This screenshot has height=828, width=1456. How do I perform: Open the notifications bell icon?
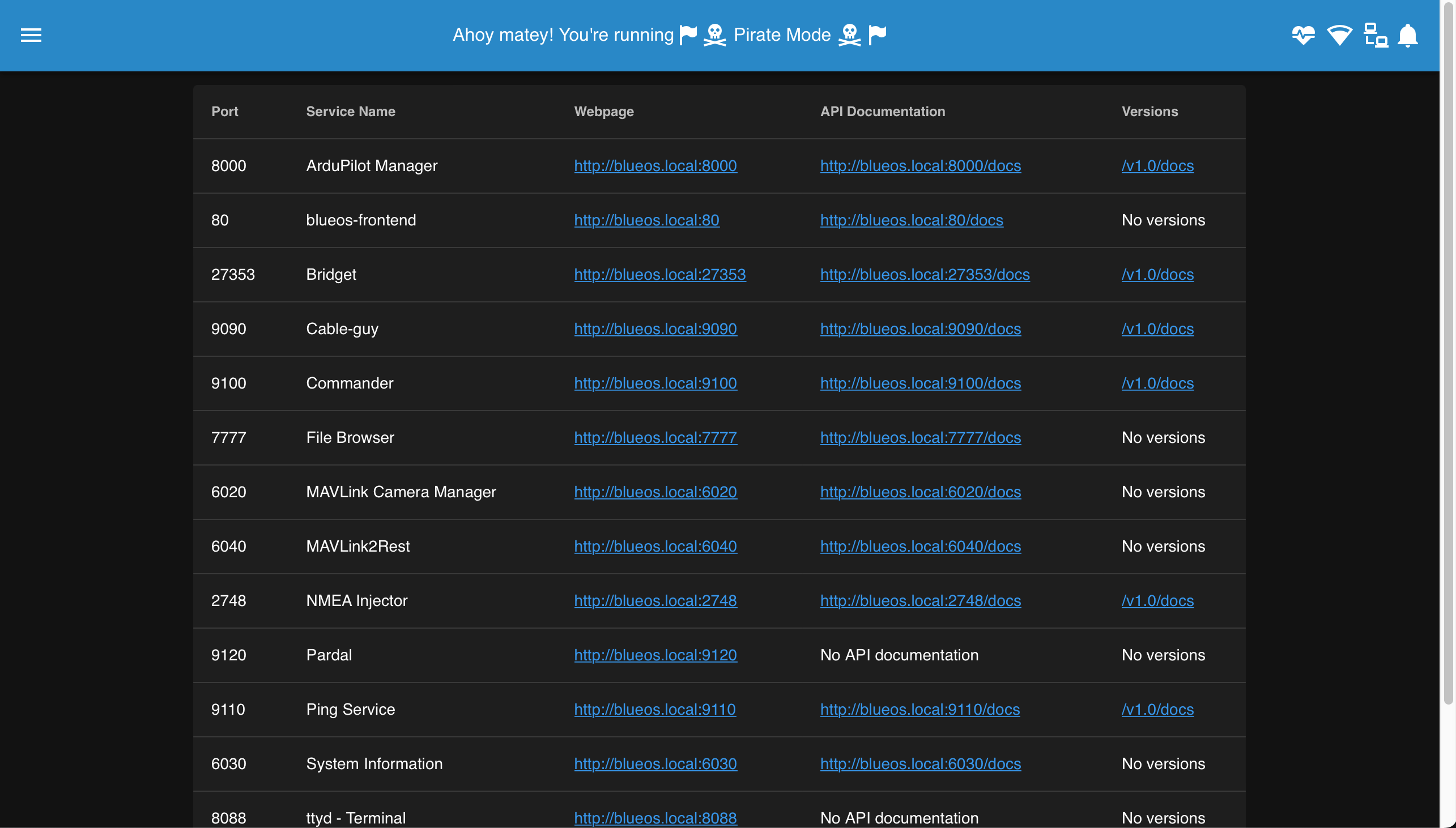pos(1408,35)
